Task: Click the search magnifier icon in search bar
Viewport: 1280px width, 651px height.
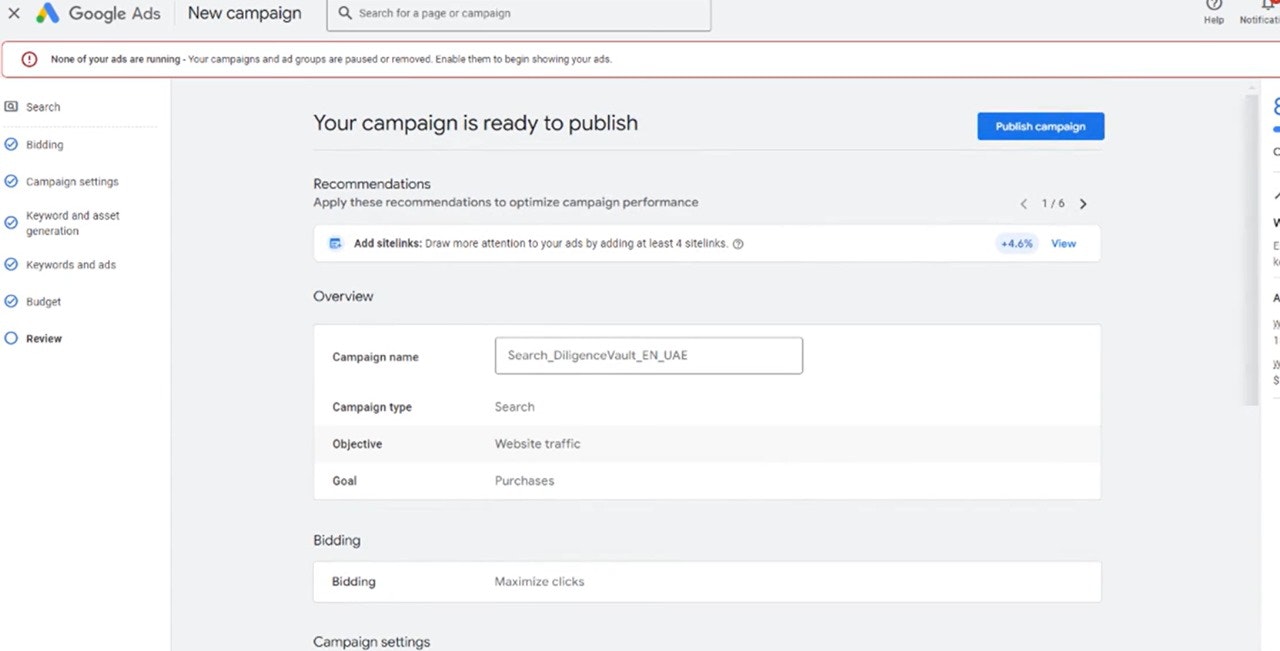Action: pyautogui.click(x=345, y=14)
